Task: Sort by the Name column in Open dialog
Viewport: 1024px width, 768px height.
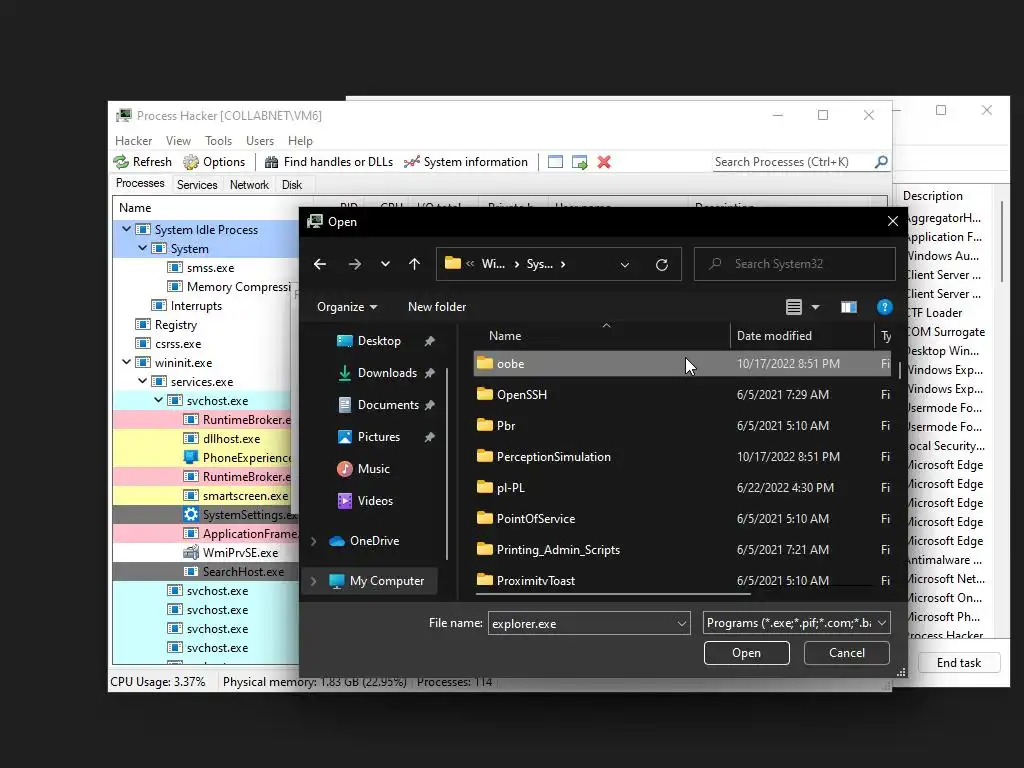Action: coord(601,336)
